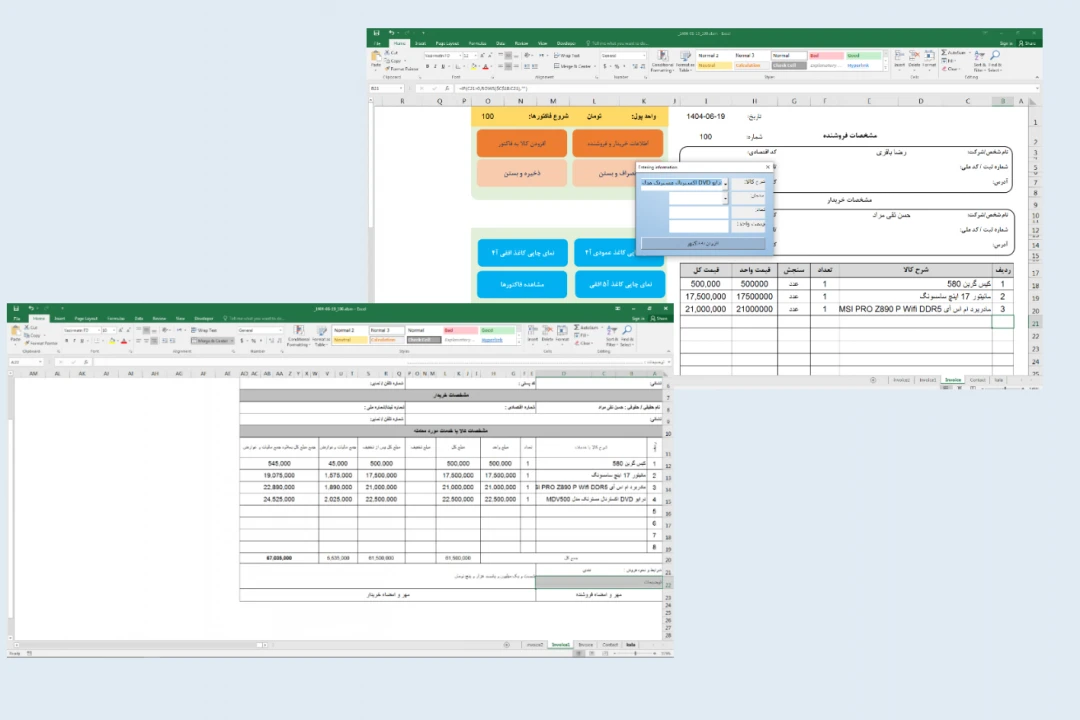The height and width of the screenshot is (720, 1080).
Task: Open Find & Select in lower window
Action: [627, 336]
